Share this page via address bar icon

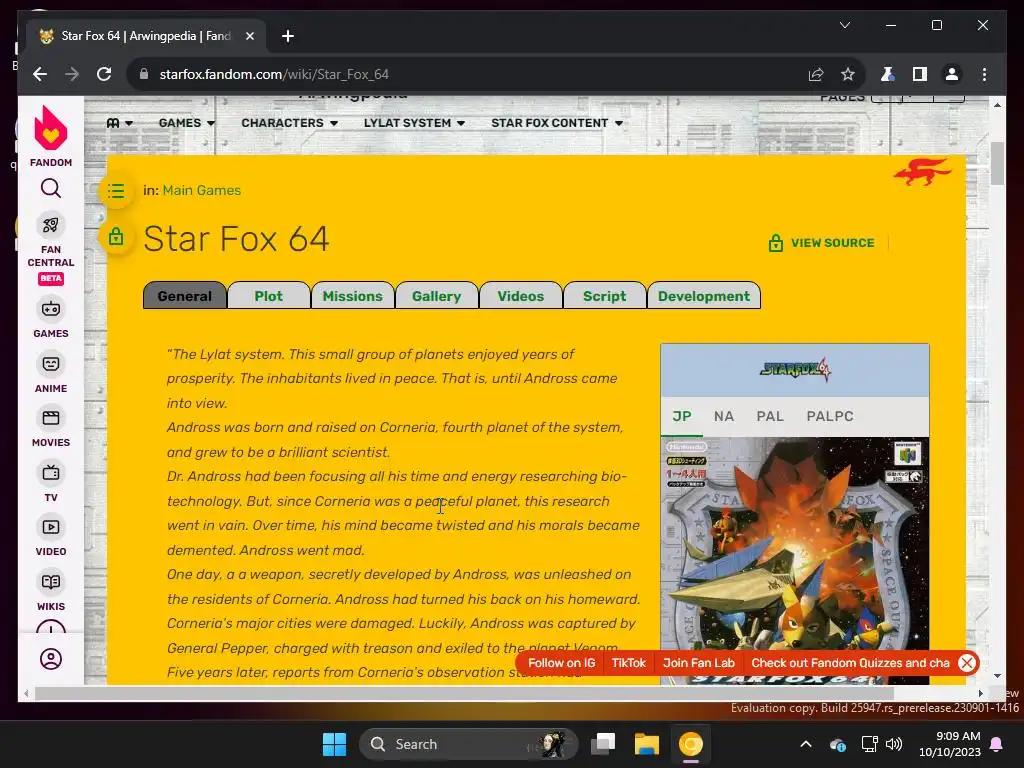coord(816,74)
